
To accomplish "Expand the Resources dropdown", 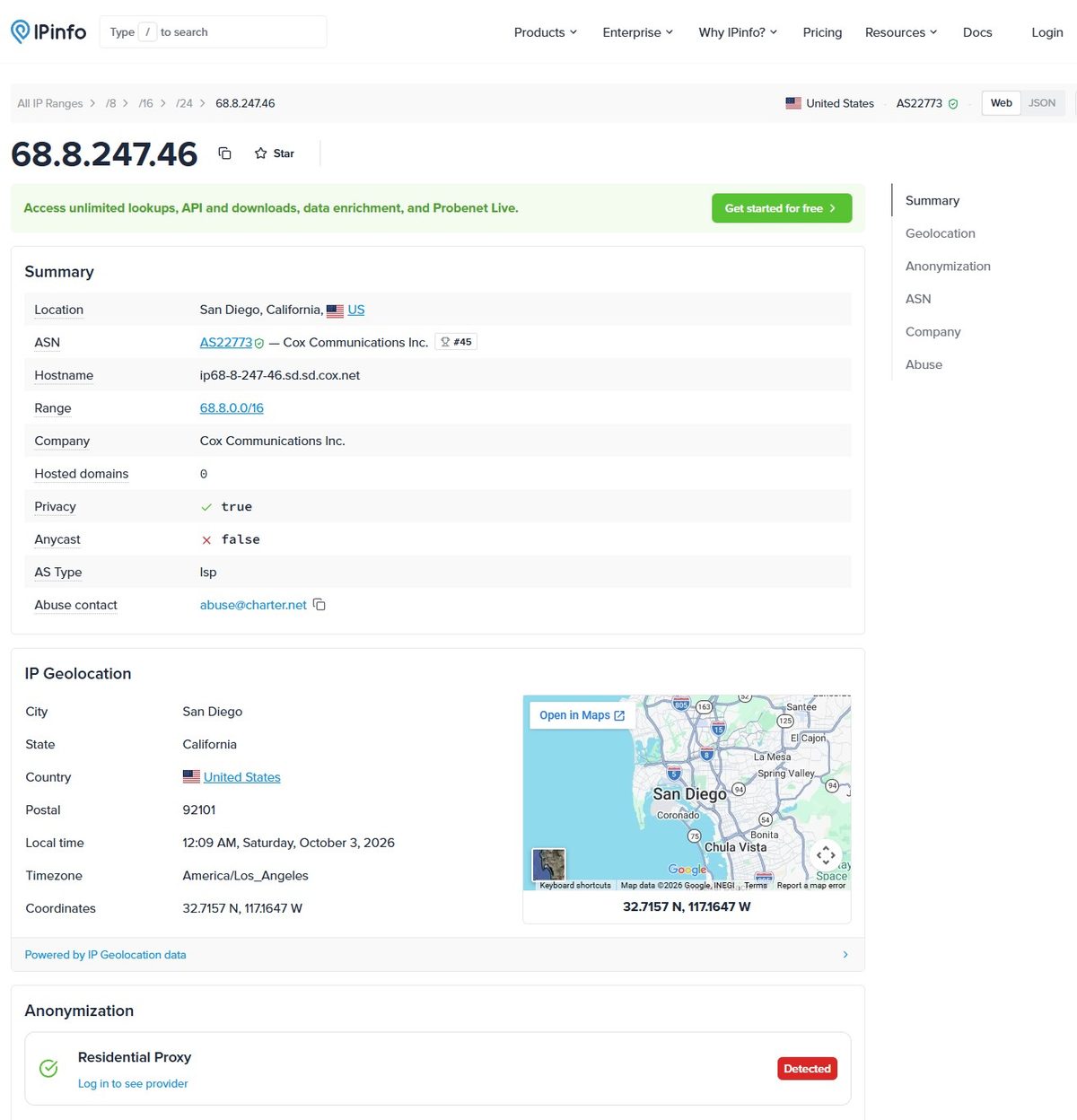I will pyautogui.click(x=901, y=32).
